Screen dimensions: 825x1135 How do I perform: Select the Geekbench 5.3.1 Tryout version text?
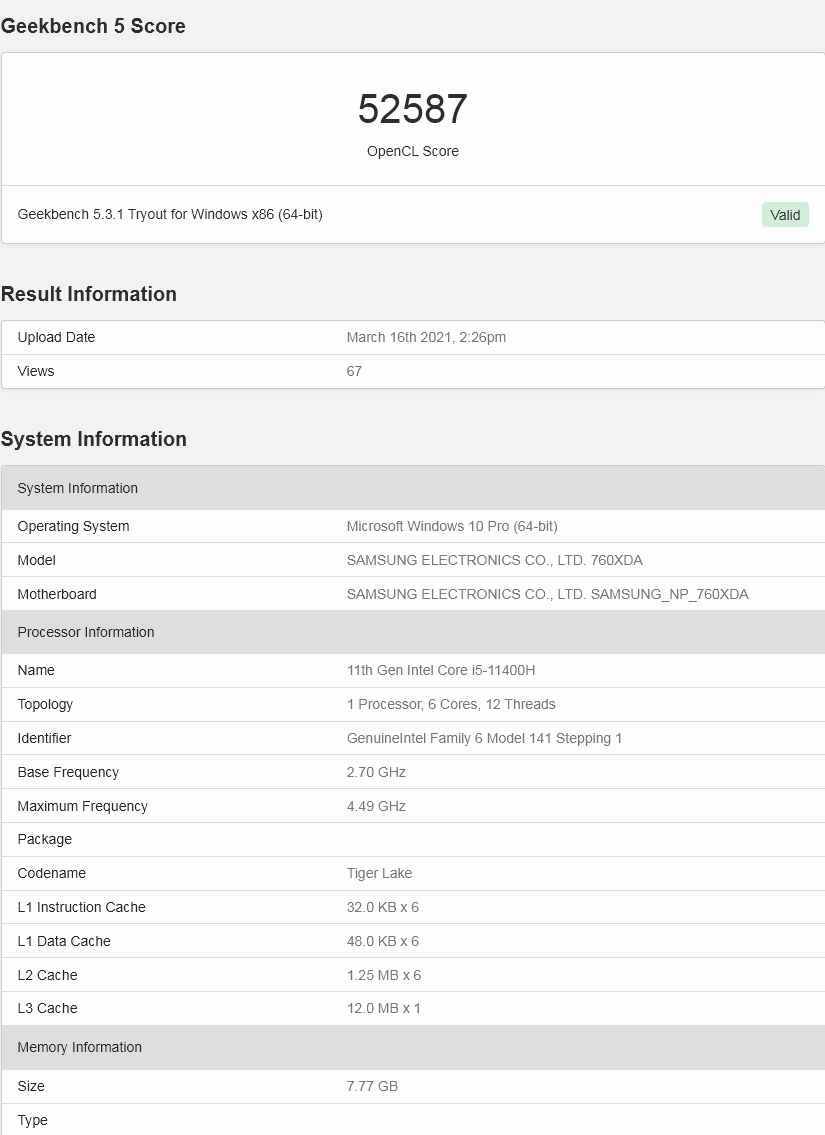[170, 214]
